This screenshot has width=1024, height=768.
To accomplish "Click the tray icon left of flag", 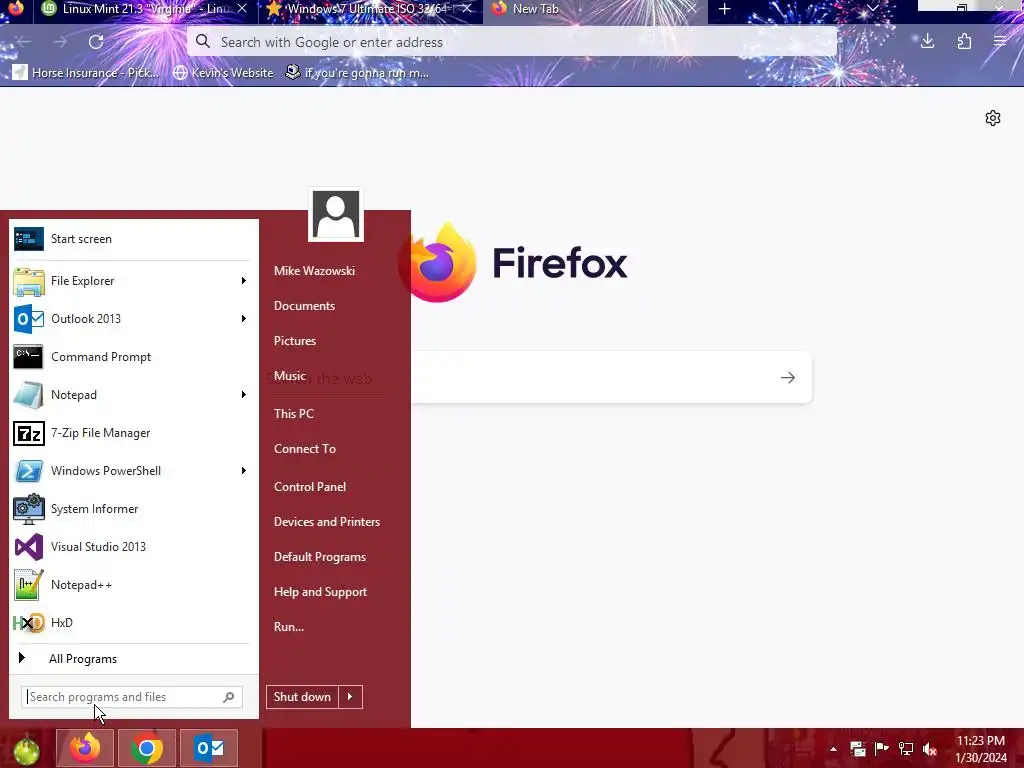I will point(857,748).
